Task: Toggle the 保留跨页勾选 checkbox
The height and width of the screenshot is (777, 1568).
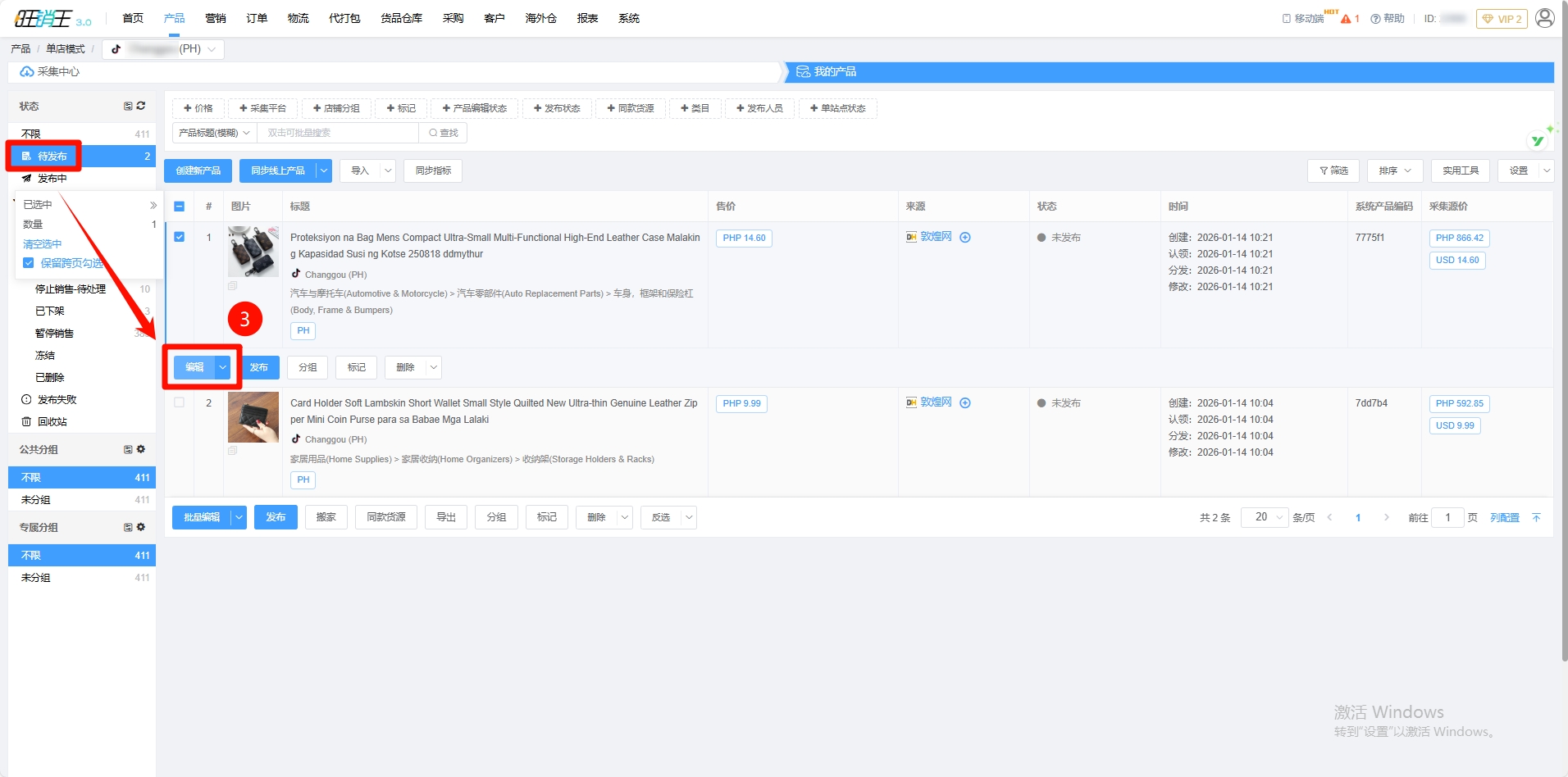Action: click(x=29, y=263)
